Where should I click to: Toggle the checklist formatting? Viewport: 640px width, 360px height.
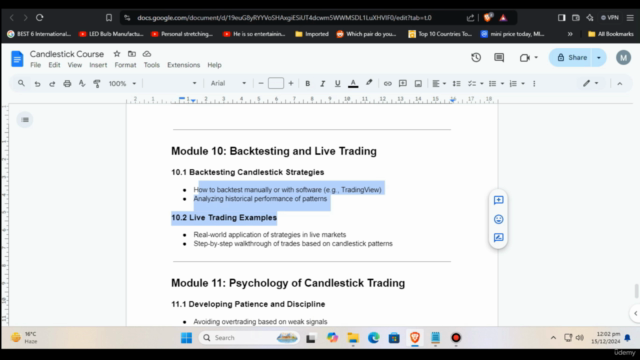[x=472, y=84]
